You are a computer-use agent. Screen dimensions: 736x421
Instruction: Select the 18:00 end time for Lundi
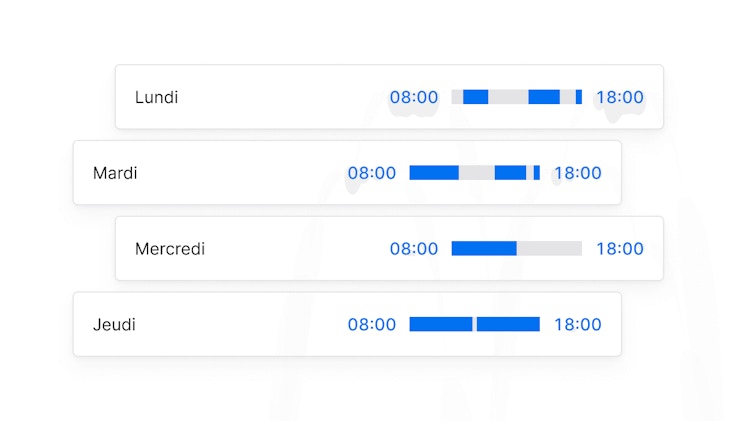[620, 97]
